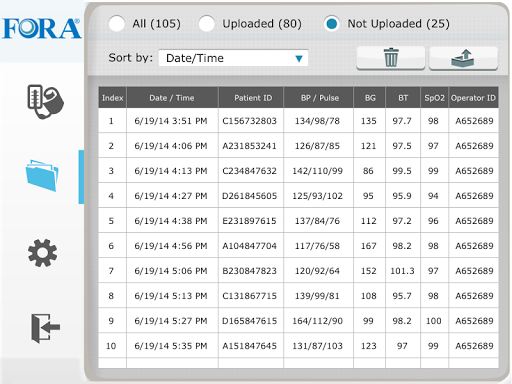Click the logout exit icon
The image size is (512, 384).
point(45,328)
